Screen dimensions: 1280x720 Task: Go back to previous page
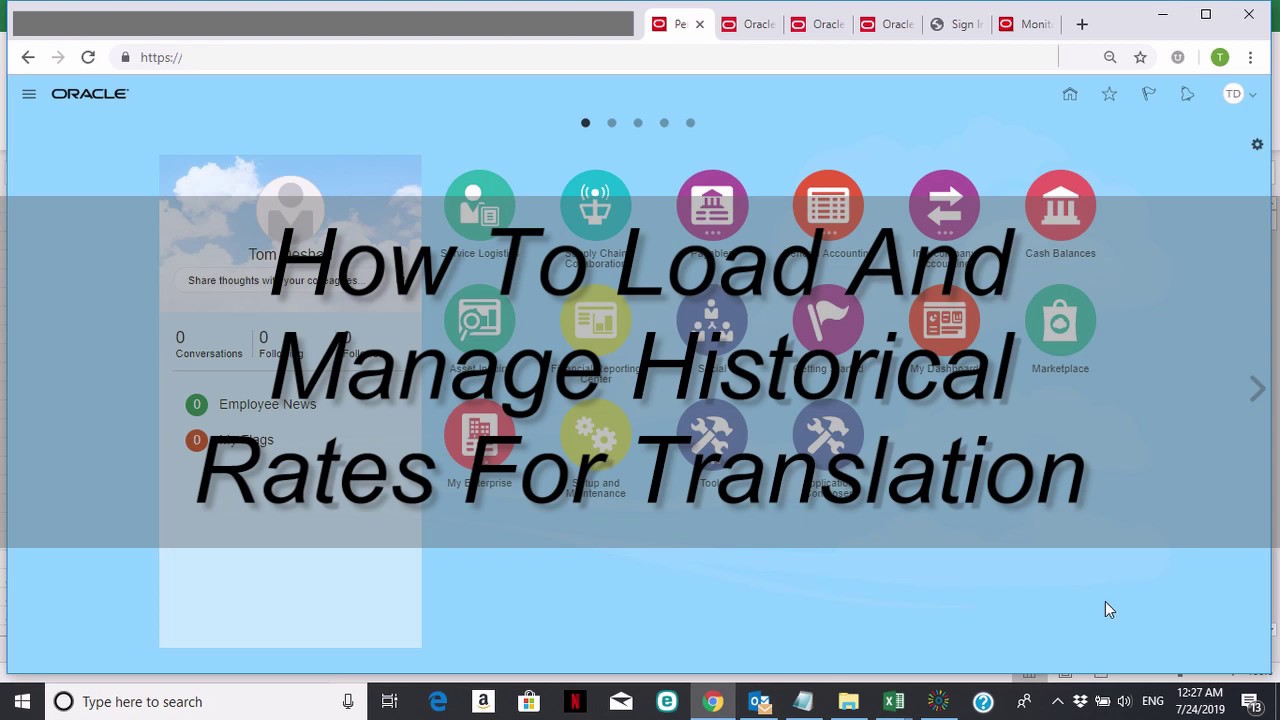[28, 57]
